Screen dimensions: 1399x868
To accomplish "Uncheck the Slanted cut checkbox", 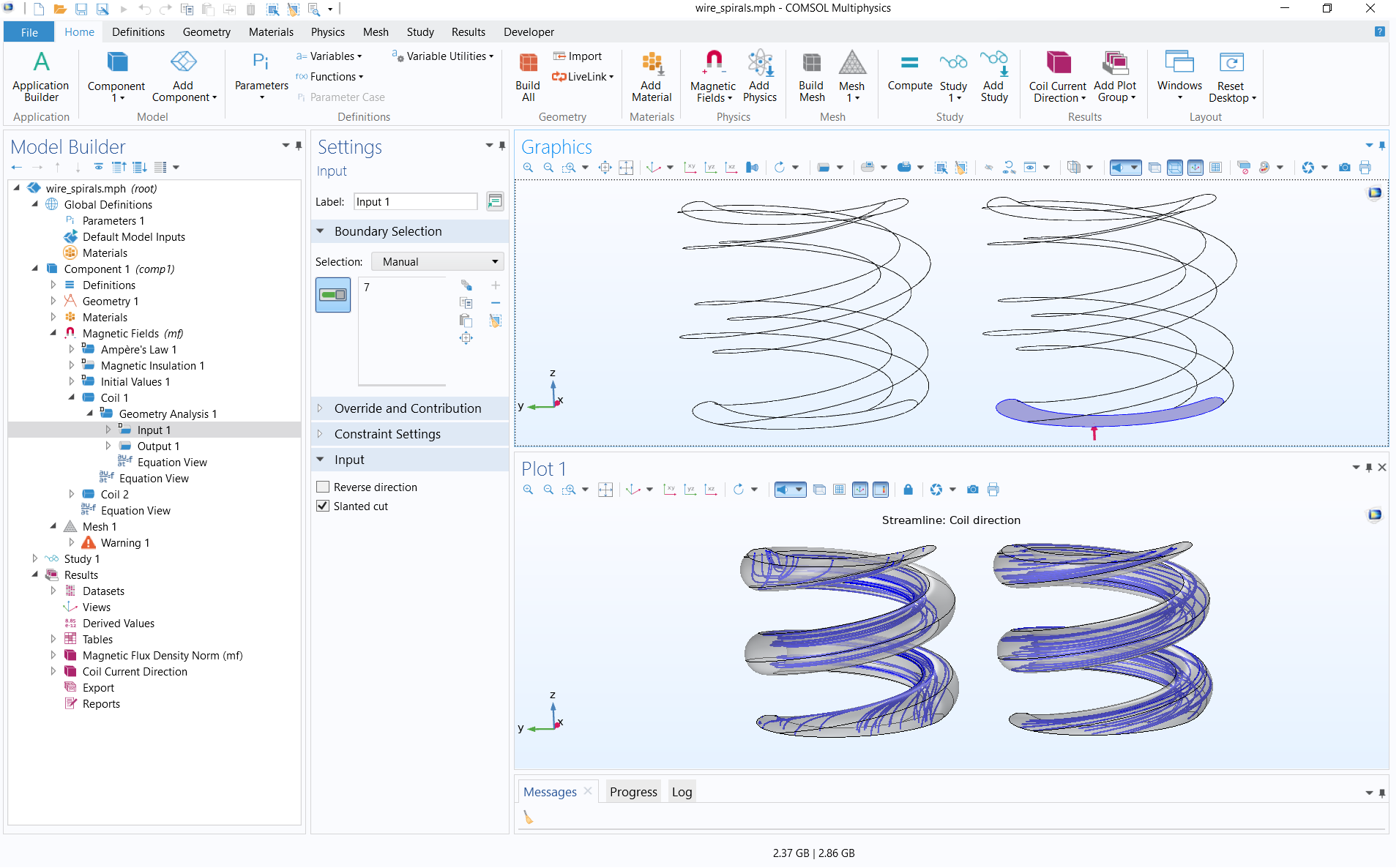I will (x=323, y=506).
